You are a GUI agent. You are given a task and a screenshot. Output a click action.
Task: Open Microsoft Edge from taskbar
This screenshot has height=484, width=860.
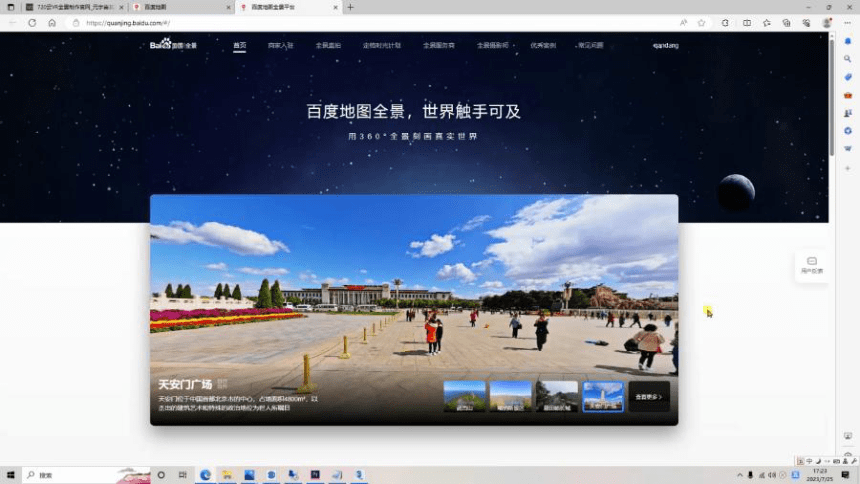point(206,475)
